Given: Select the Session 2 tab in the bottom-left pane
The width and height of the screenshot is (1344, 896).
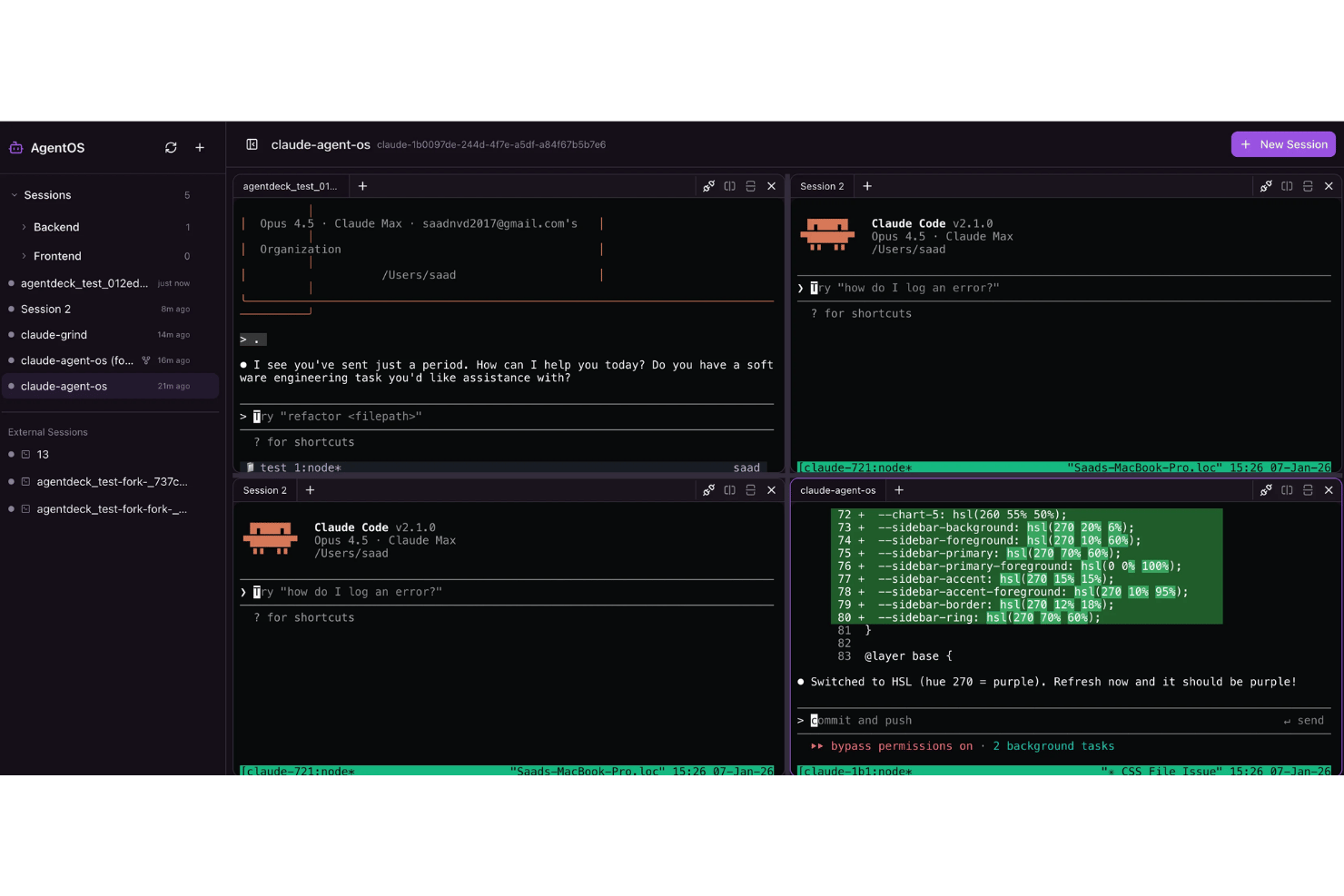Looking at the screenshot, I should tap(264, 490).
